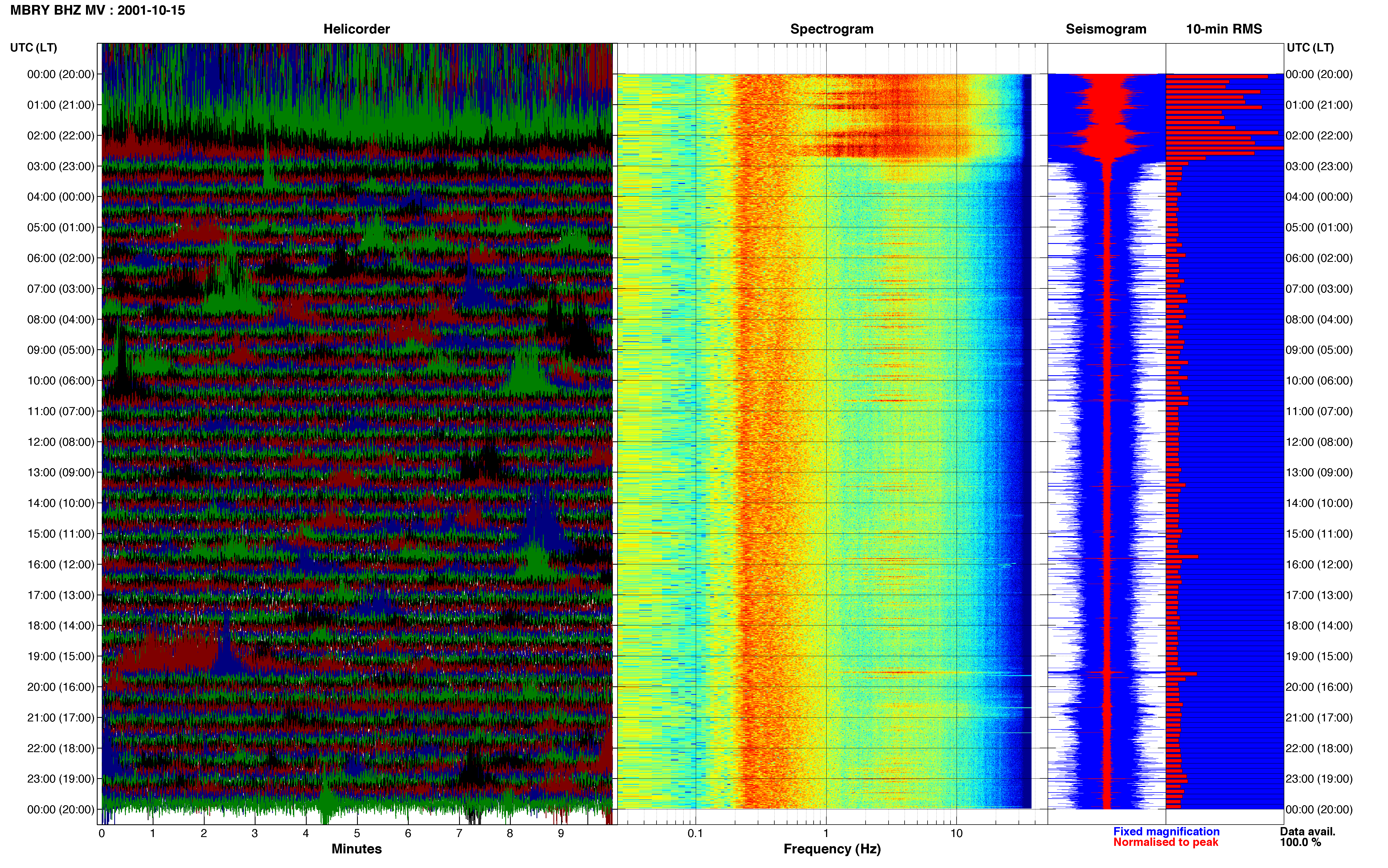Click the 3 tick on the Minutes axis

click(255, 833)
